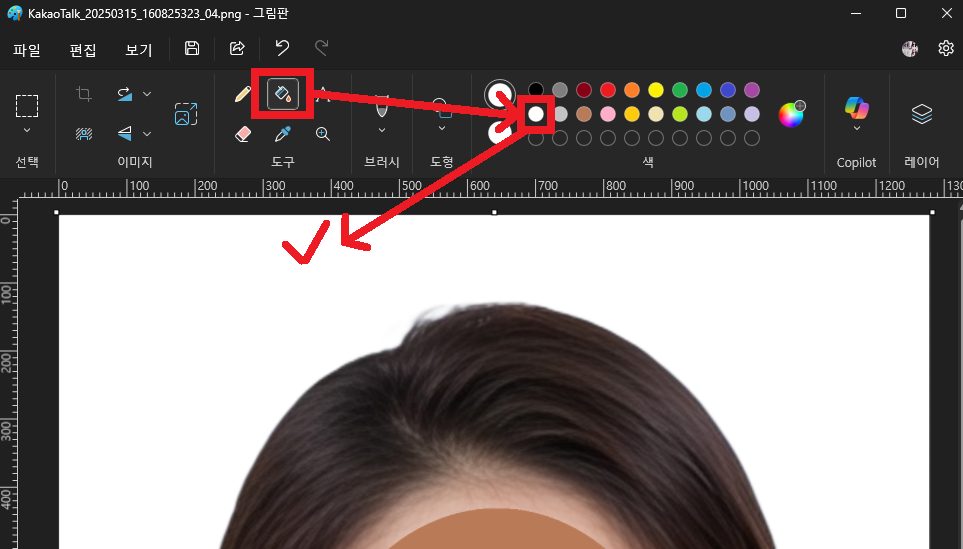This screenshot has height=549, width=963.
Task: Open the 보기 menu
Action: [x=139, y=50]
